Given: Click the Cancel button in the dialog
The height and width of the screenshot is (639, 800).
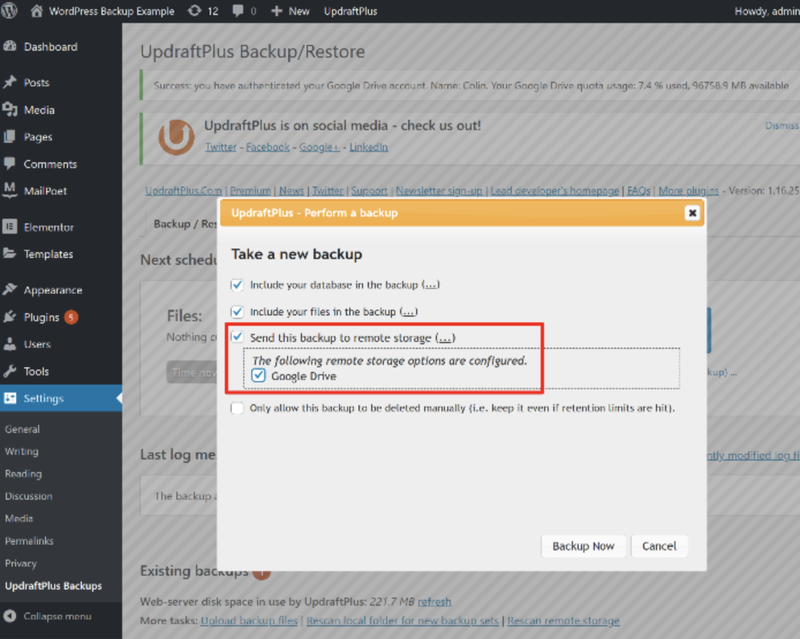Looking at the screenshot, I should 659,546.
